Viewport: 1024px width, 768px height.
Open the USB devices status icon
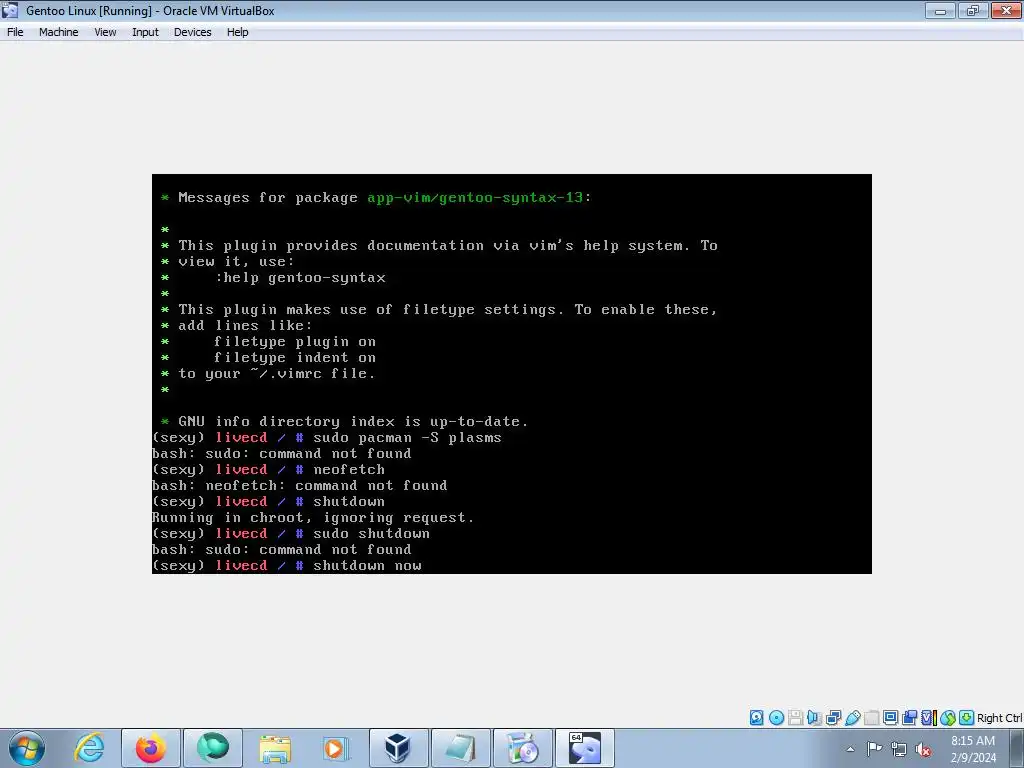[852, 718]
